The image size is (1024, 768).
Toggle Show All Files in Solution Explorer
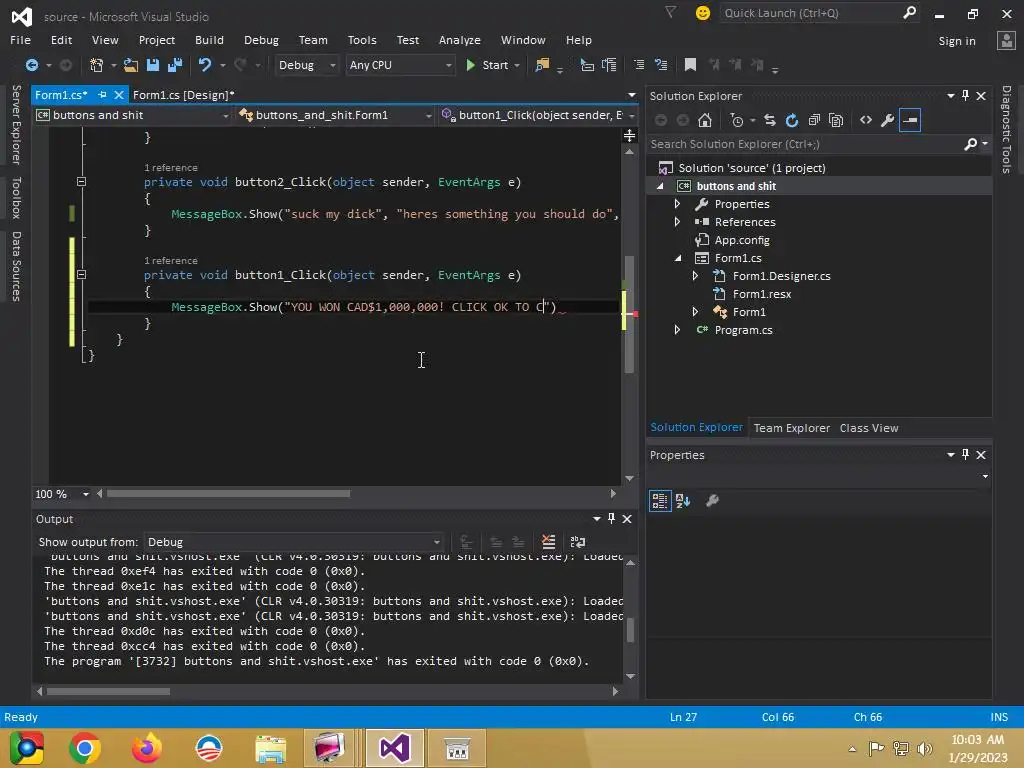click(x=836, y=120)
